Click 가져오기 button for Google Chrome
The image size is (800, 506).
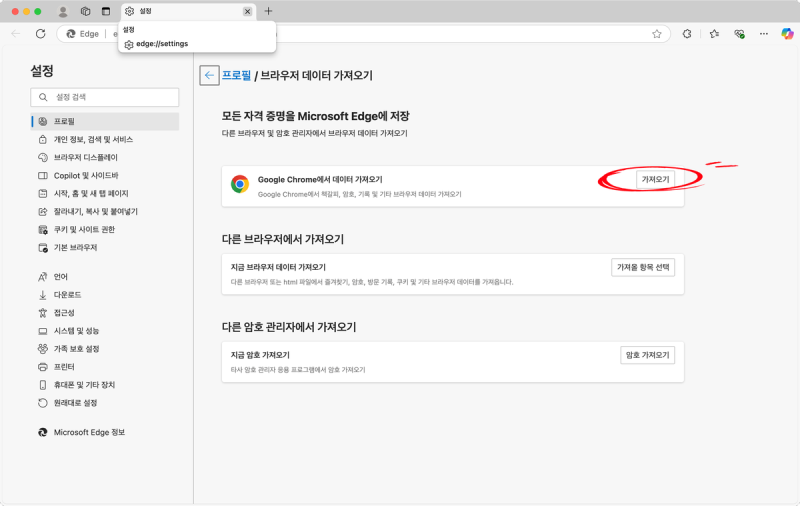pos(655,180)
